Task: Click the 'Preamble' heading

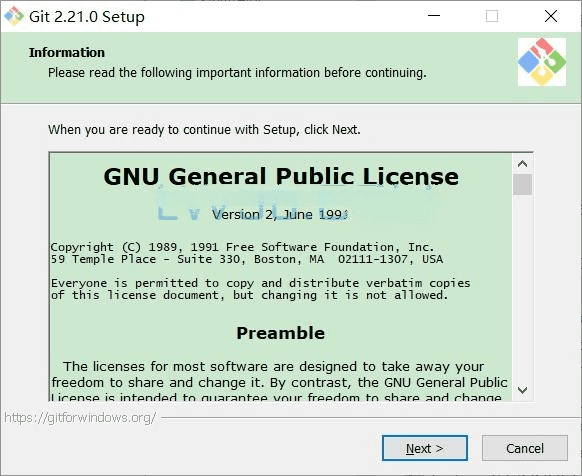Action: click(x=281, y=333)
